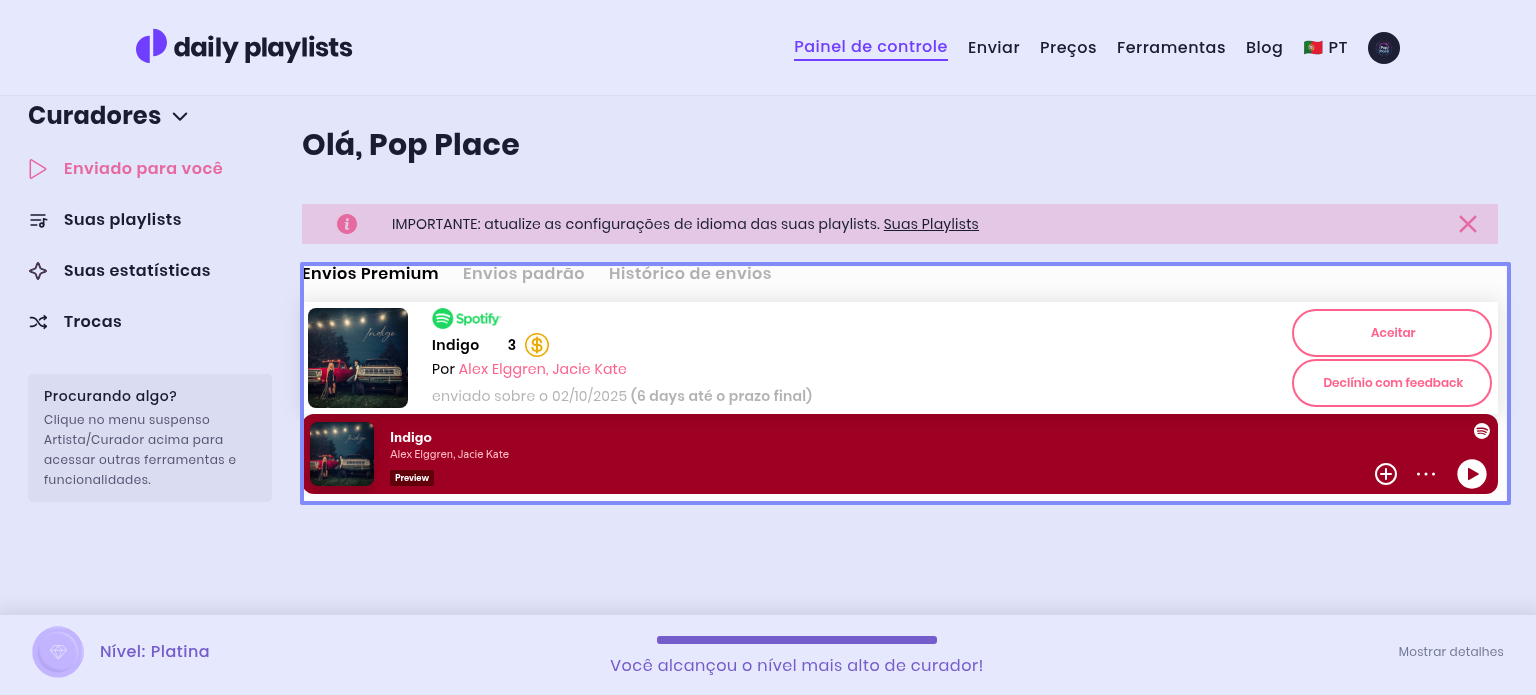Open the Suas Playlists link in banner
1536x695 pixels.
click(930, 224)
